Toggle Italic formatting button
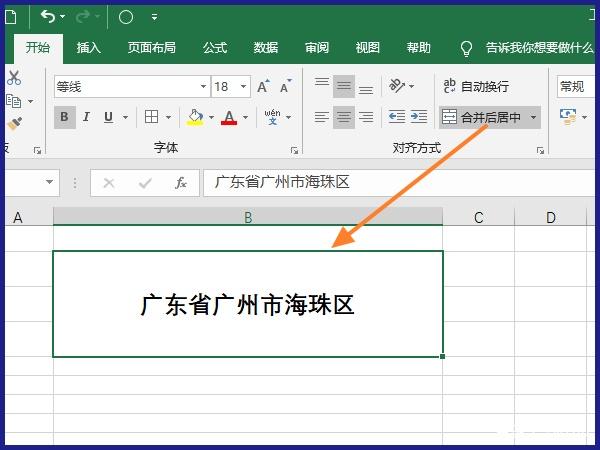Screen dimensions: 600x450 tap(86, 117)
